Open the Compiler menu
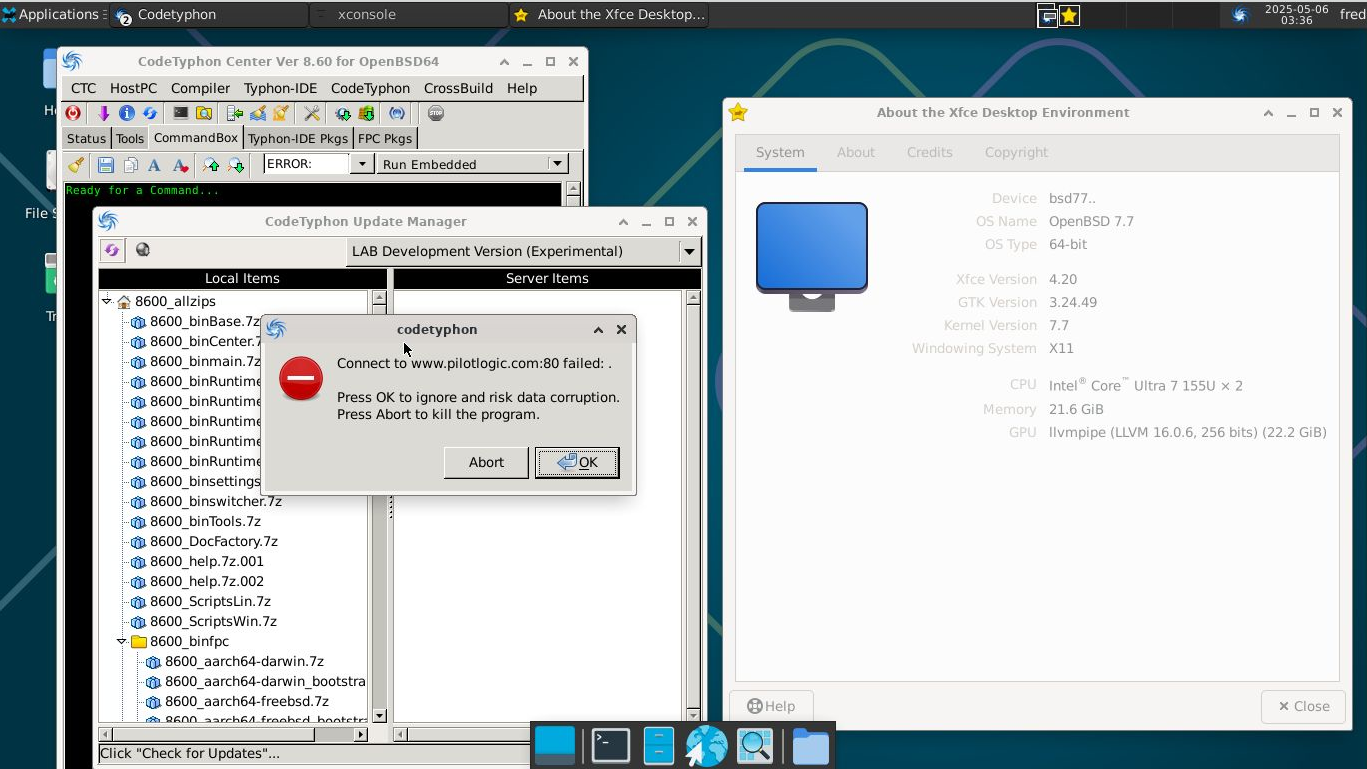Screen dimensions: 1367x769 (x=200, y=88)
